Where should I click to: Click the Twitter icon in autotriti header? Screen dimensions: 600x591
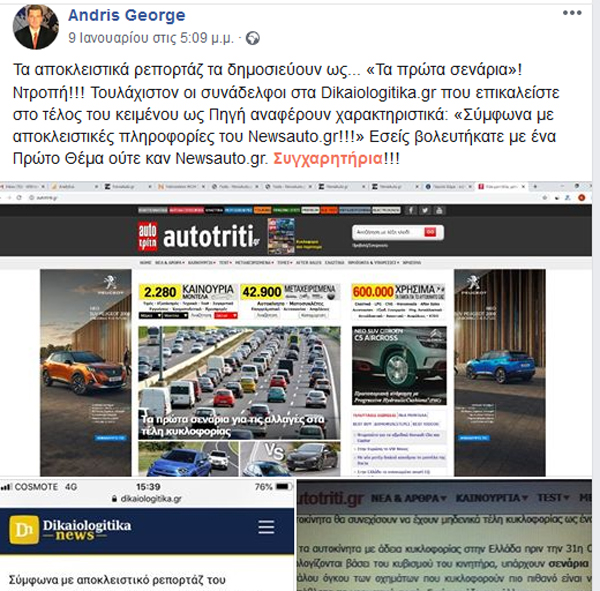pos(425,210)
